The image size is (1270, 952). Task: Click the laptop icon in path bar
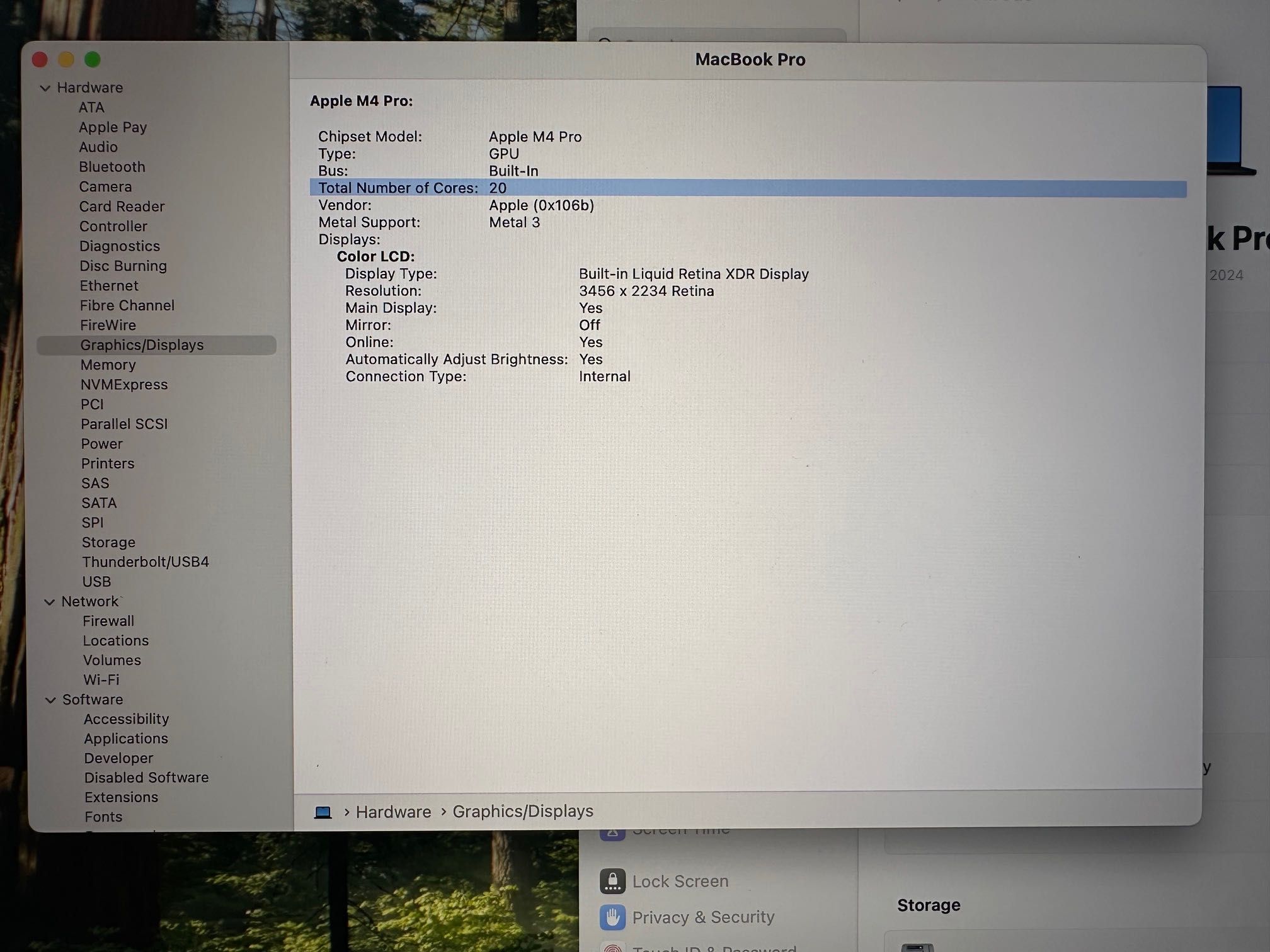(x=323, y=812)
